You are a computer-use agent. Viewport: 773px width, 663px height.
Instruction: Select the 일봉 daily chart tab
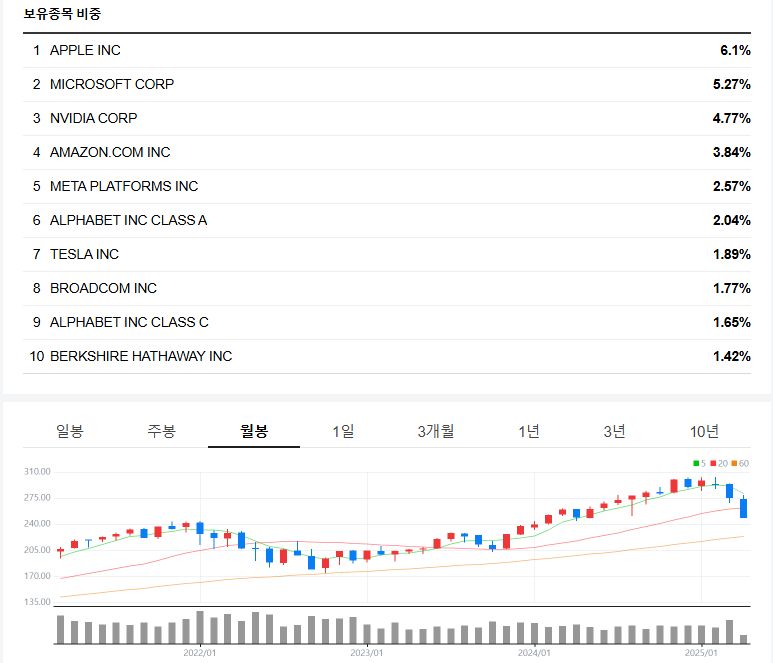[70, 431]
